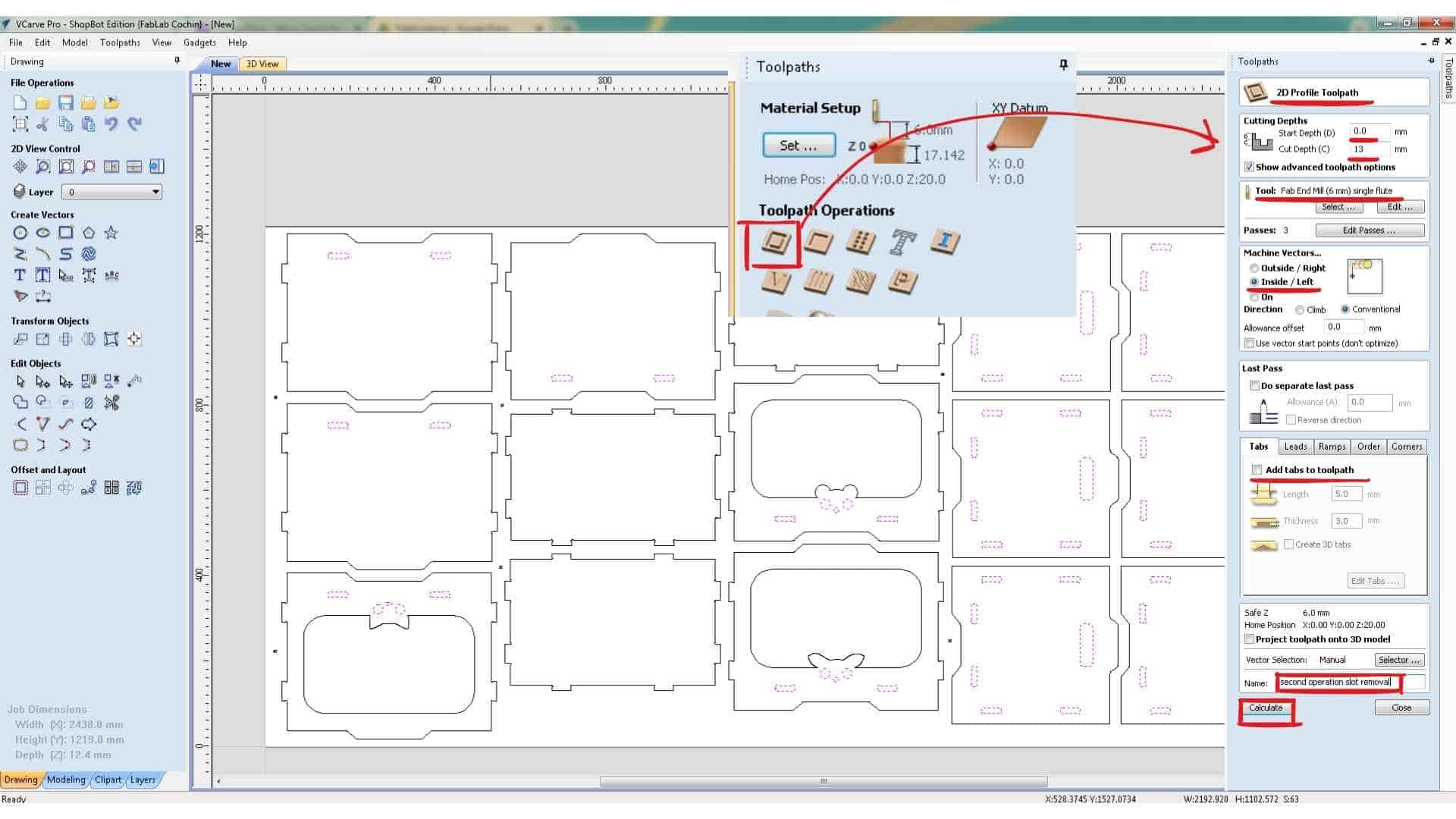This screenshot has height=819, width=1456.
Task: Select Outside / Right machine vectors option
Action: (1254, 268)
